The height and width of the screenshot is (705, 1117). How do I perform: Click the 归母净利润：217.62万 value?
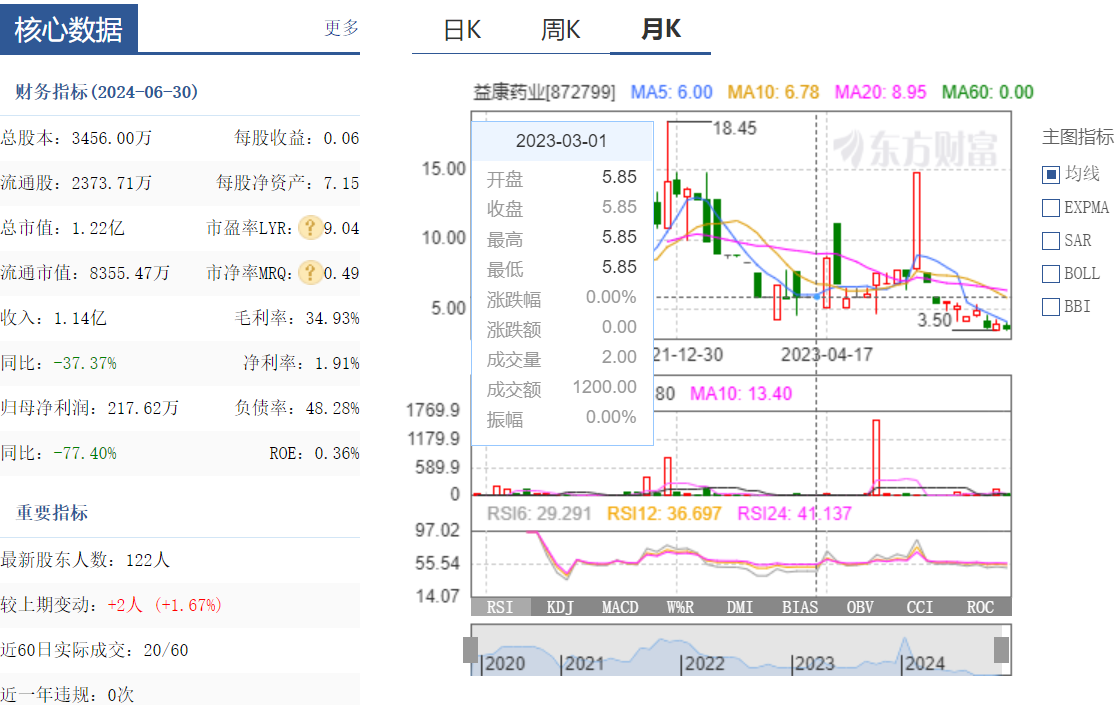90,408
